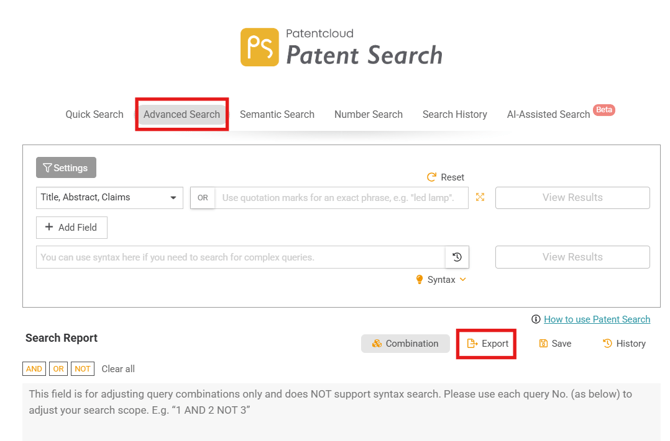Screen dimensions: 670x441
Task: Open the search report History
Action: pyautogui.click(x=624, y=343)
